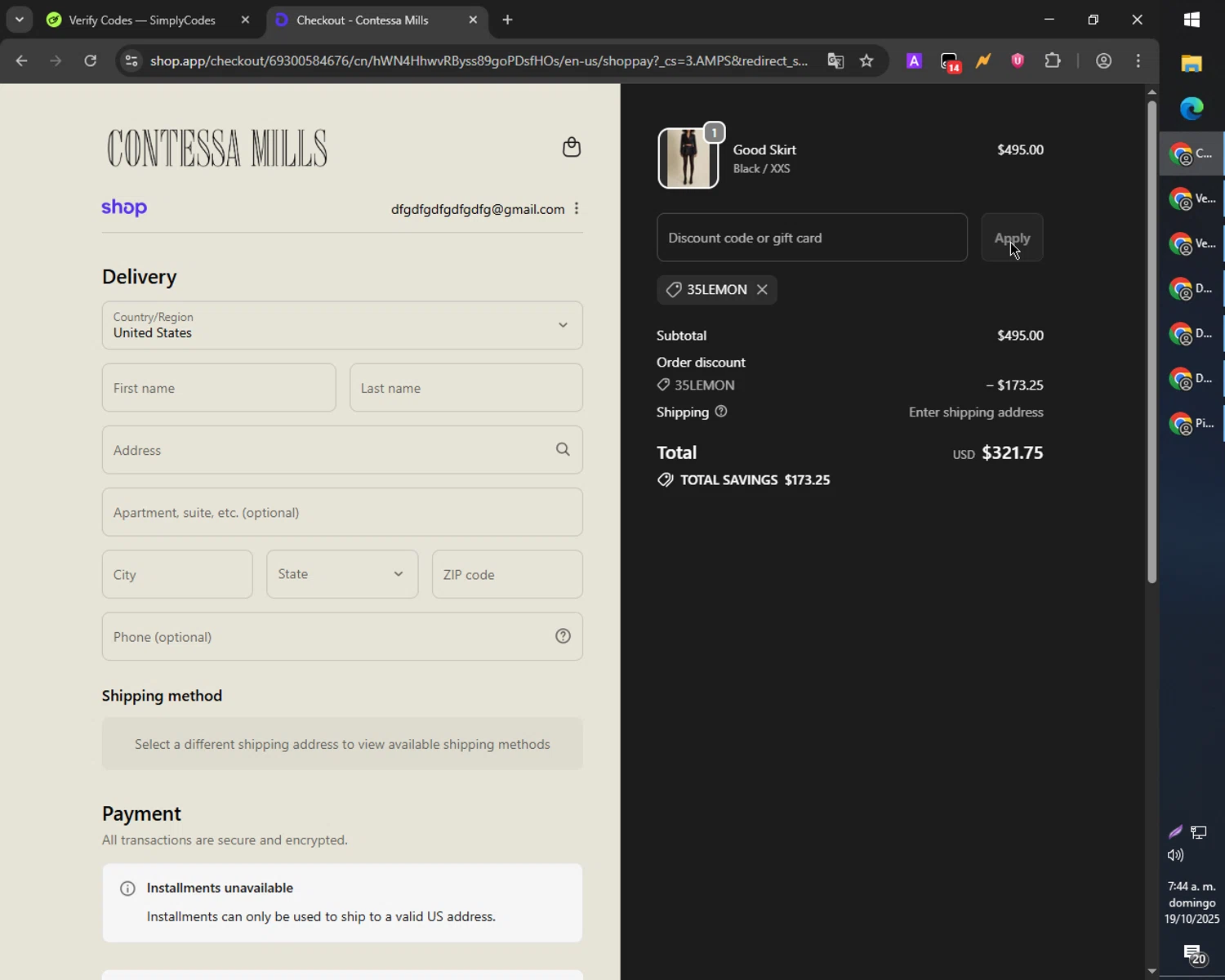Open the Chrome profile icon
The width and height of the screenshot is (1225, 980).
click(x=1103, y=60)
